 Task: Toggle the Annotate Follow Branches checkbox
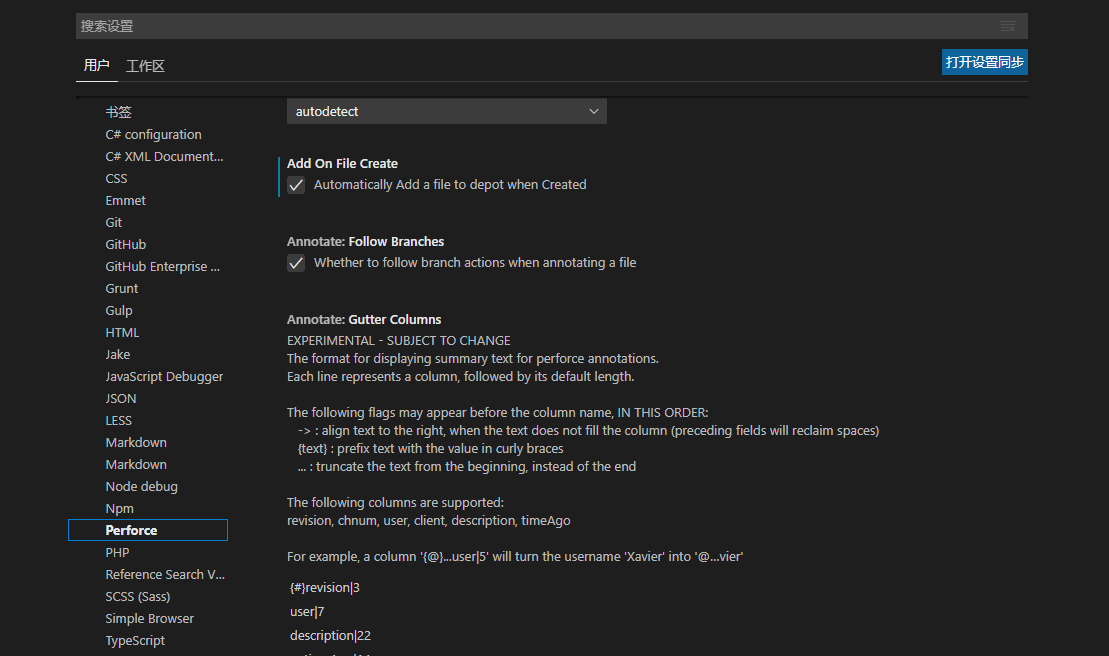pyautogui.click(x=296, y=263)
